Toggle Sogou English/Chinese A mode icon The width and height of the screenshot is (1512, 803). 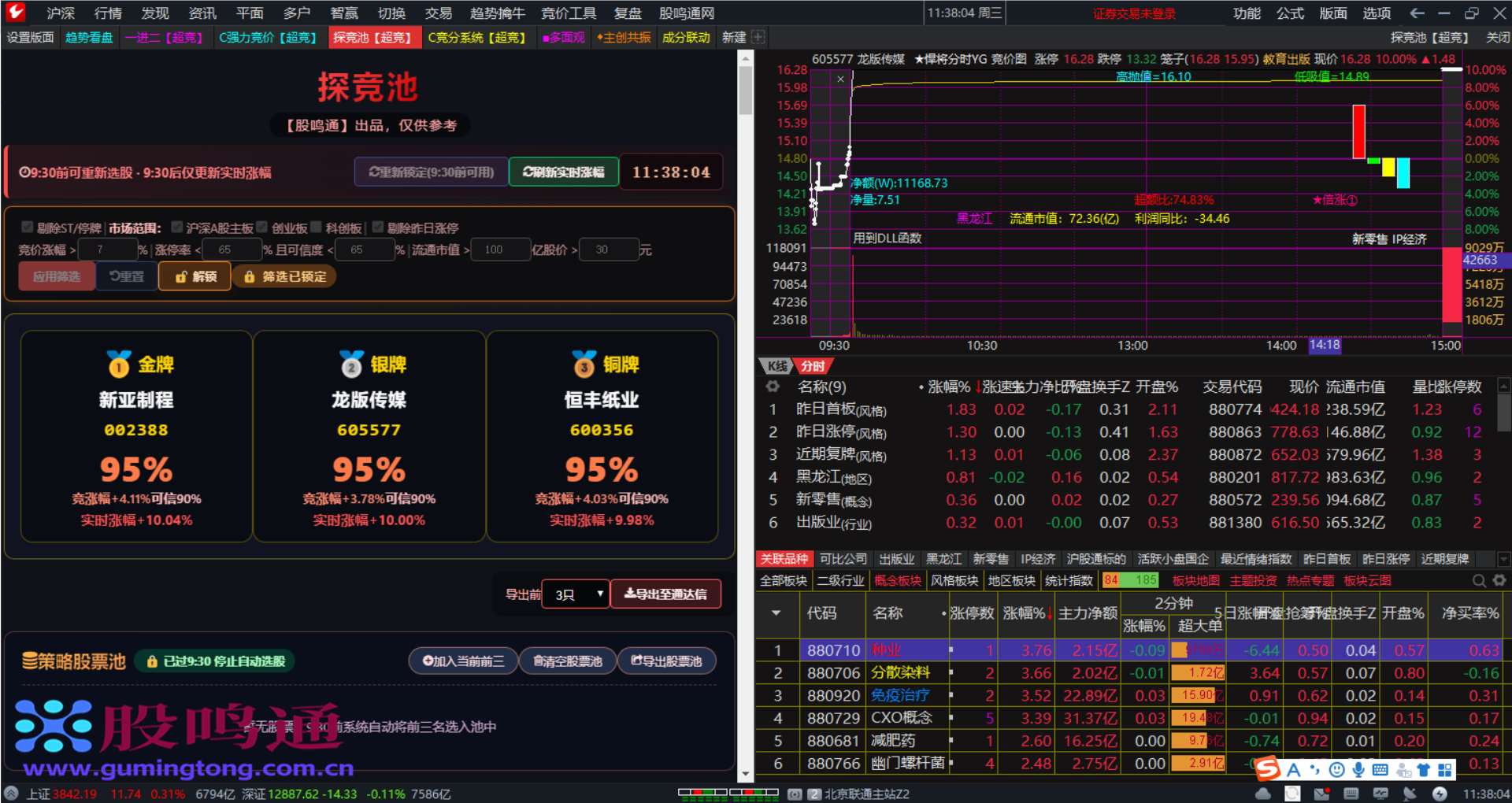[x=1293, y=770]
